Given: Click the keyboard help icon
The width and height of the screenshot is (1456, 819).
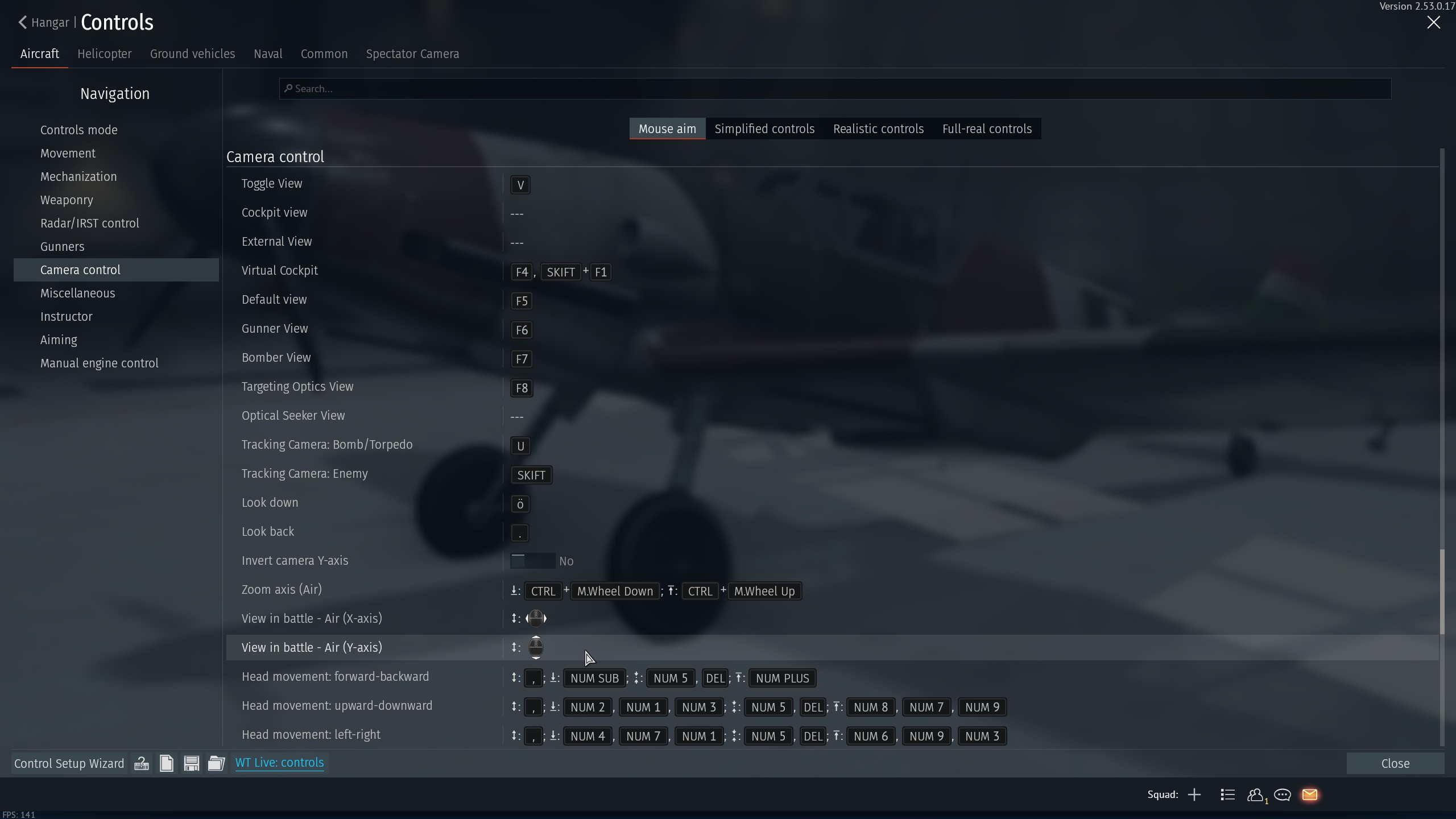Looking at the screenshot, I should click(142, 763).
